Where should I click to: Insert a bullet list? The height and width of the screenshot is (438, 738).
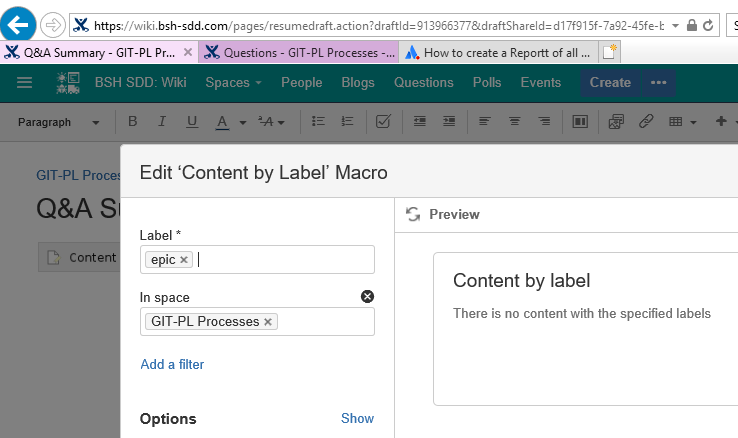(x=318, y=122)
